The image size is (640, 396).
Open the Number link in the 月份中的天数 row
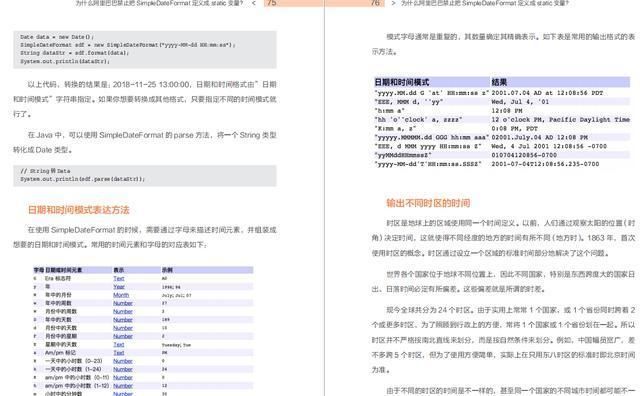(123, 328)
